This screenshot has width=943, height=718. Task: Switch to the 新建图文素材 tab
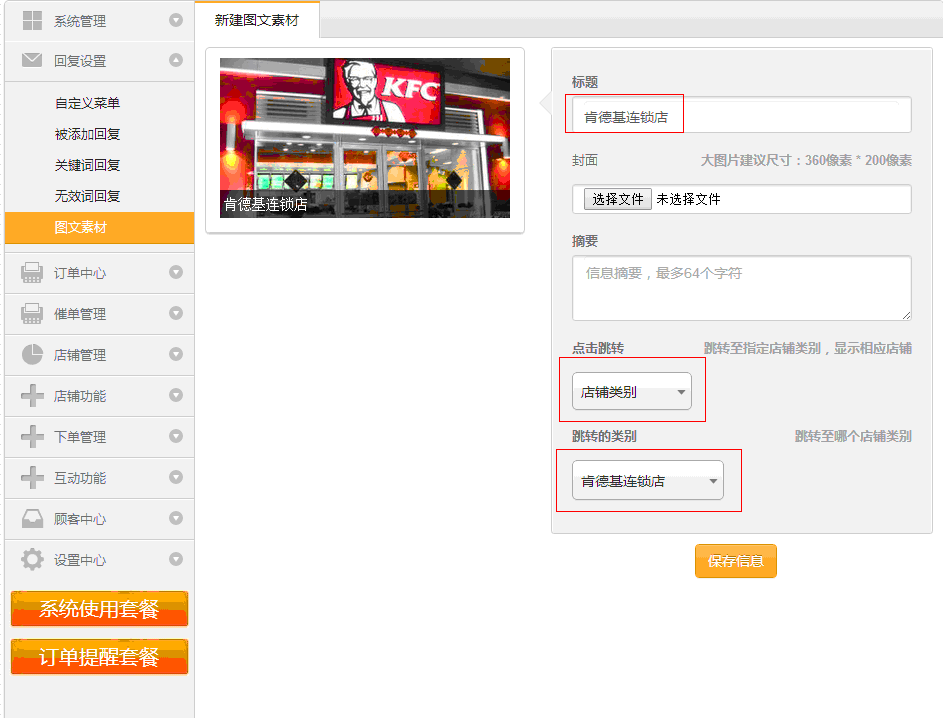click(257, 20)
